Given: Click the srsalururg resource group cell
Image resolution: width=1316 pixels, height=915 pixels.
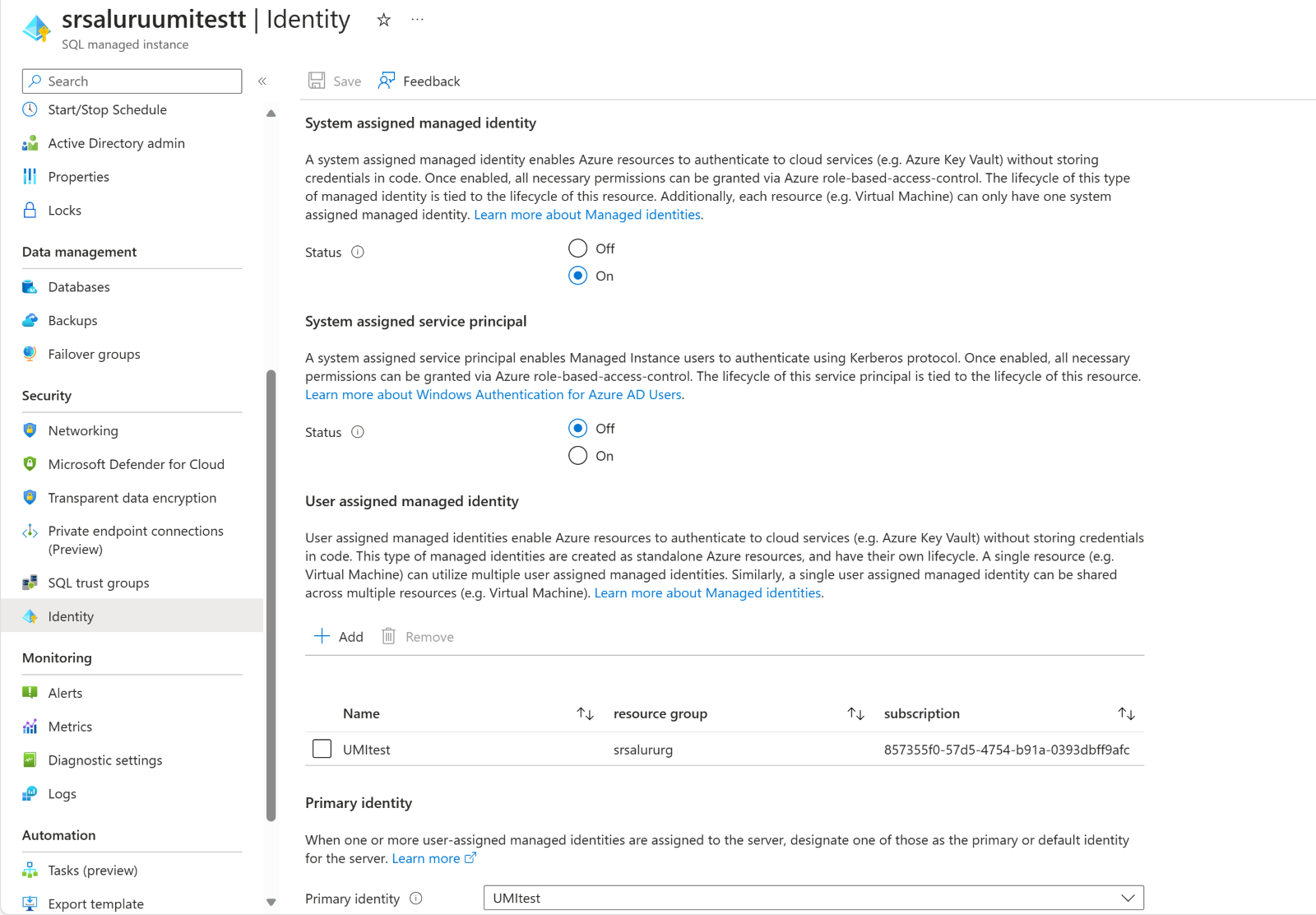Looking at the screenshot, I should pyautogui.click(x=643, y=750).
